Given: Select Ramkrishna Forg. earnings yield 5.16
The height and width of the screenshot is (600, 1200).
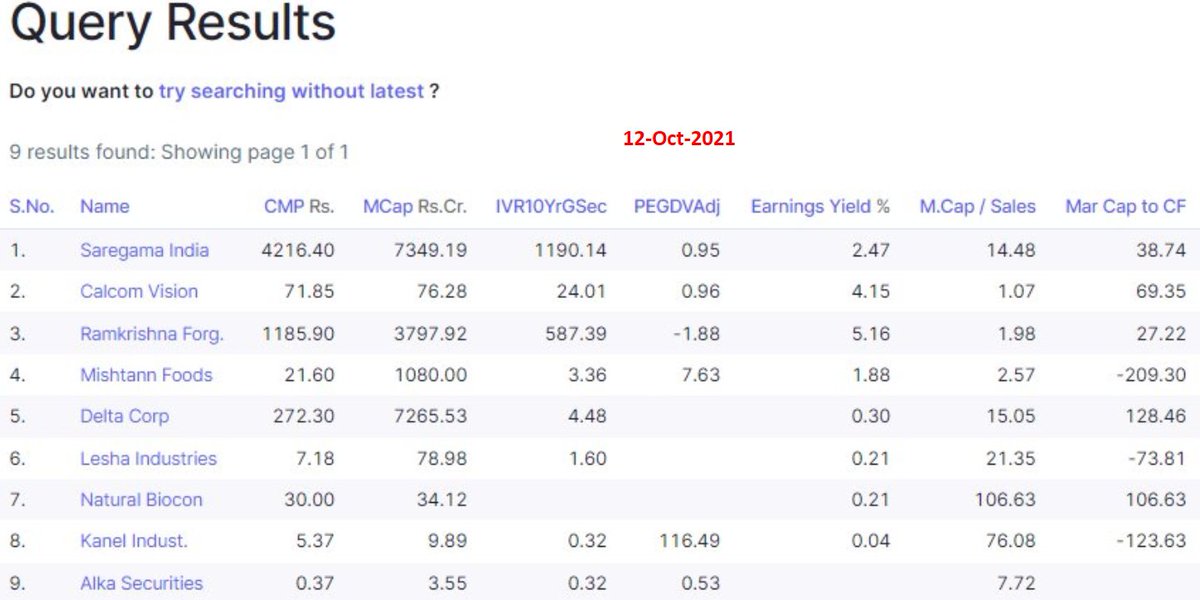Looking at the screenshot, I should (871, 333).
